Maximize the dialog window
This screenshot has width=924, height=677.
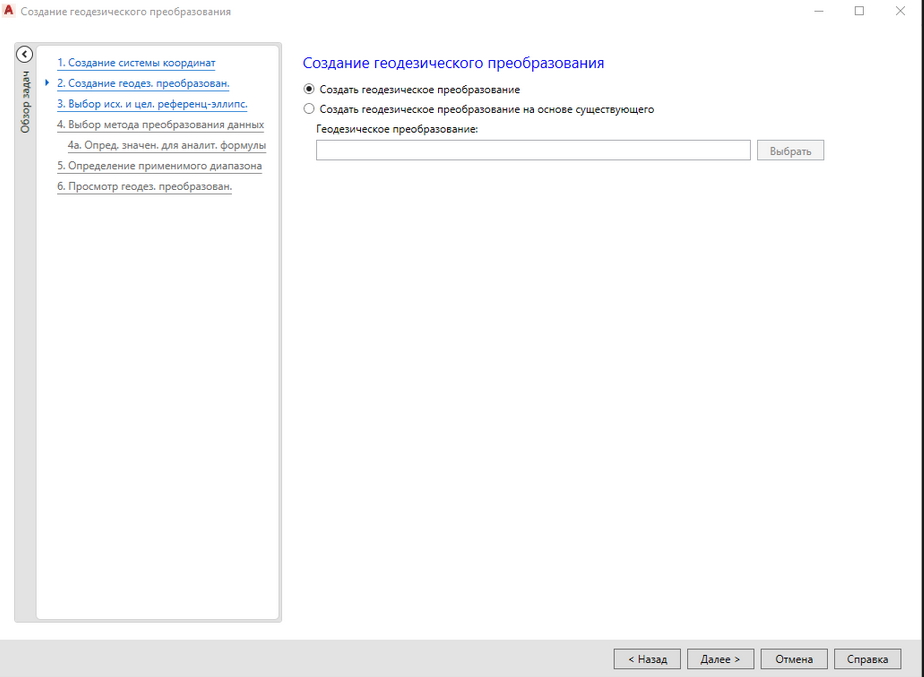(859, 11)
